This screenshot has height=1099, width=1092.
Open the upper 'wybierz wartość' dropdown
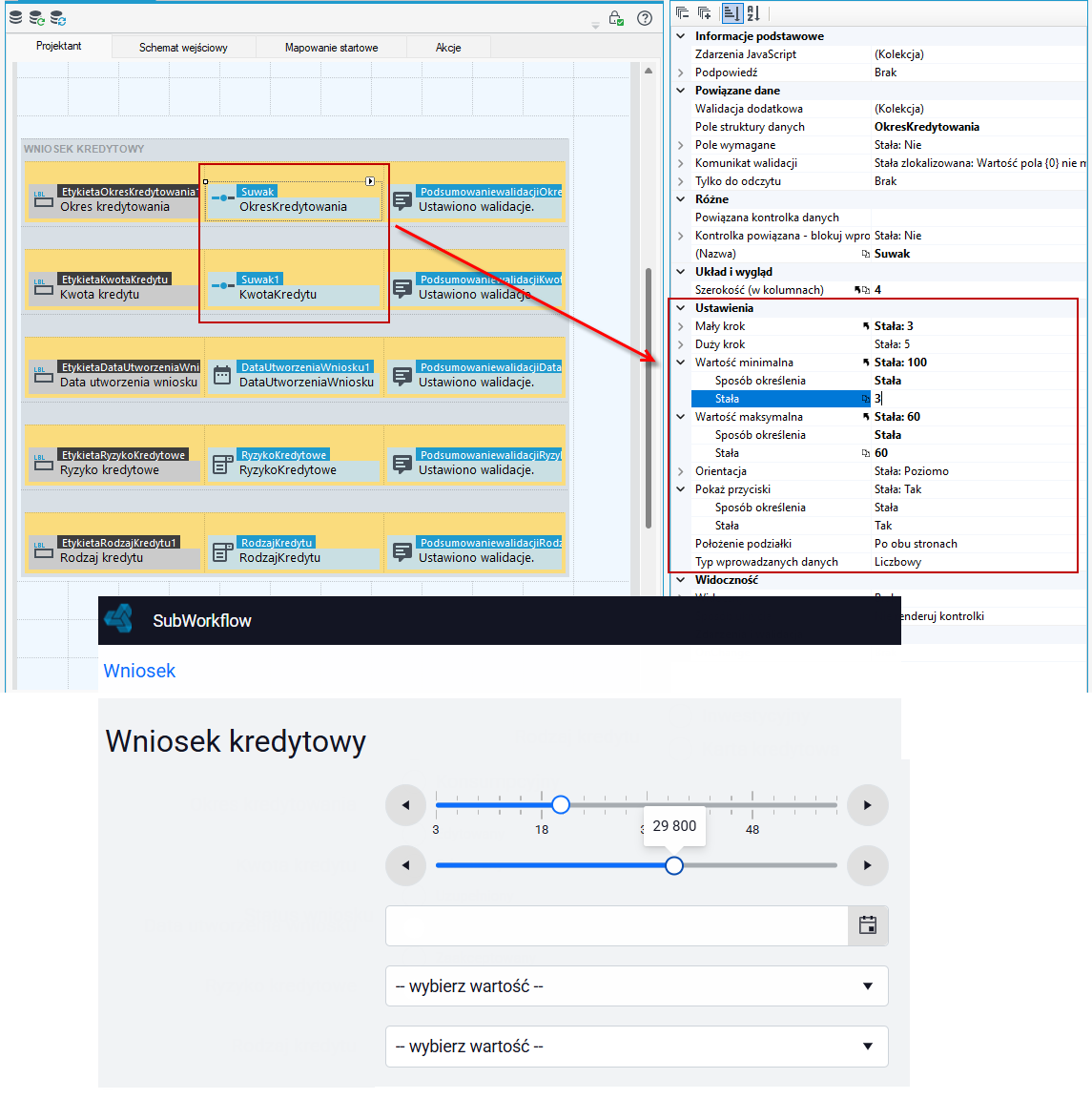tap(636, 986)
